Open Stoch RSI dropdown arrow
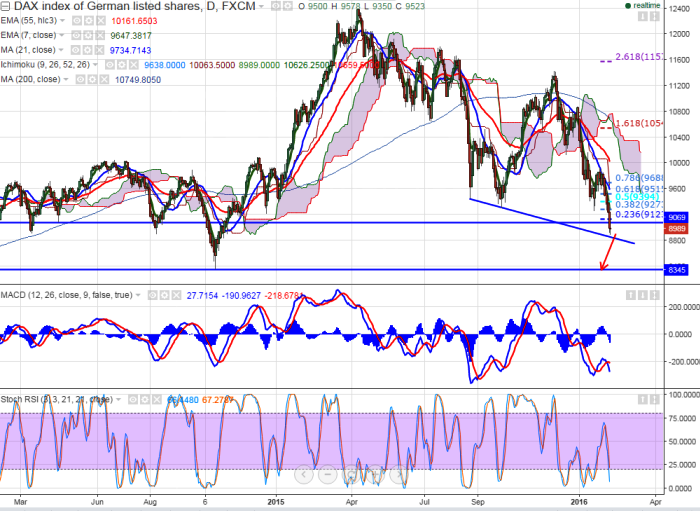Viewport: 700px width, 511px height. tap(118, 399)
